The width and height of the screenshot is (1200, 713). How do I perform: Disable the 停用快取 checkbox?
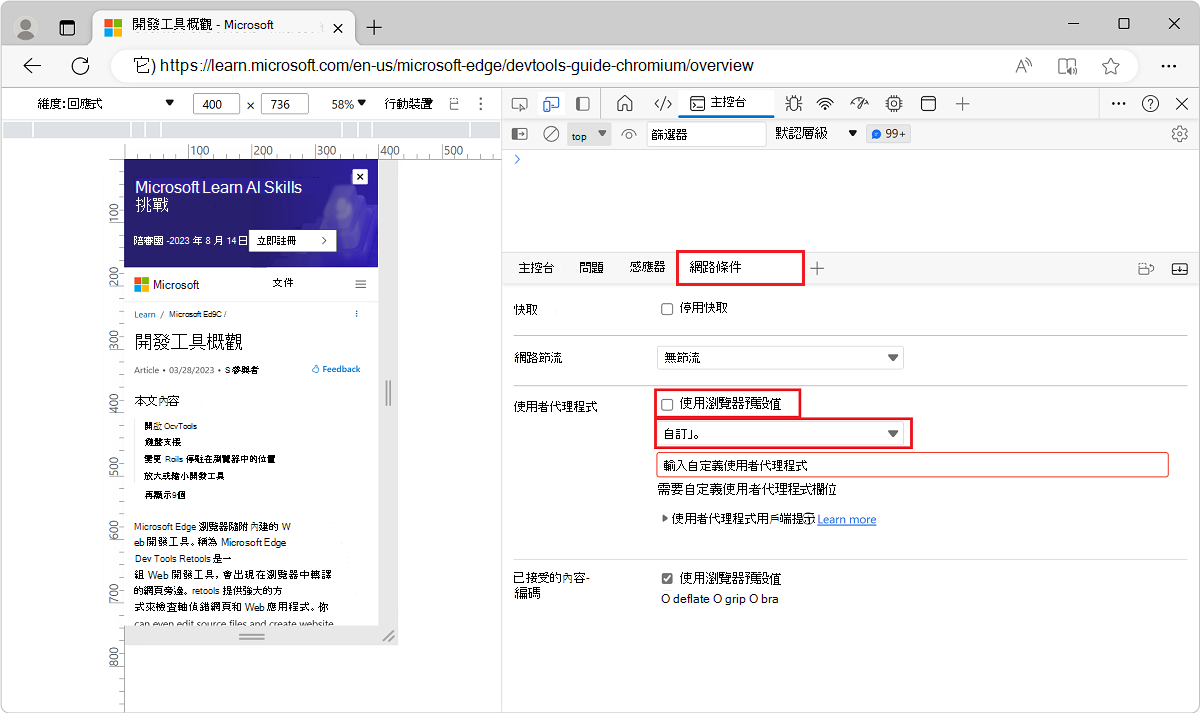pos(667,309)
